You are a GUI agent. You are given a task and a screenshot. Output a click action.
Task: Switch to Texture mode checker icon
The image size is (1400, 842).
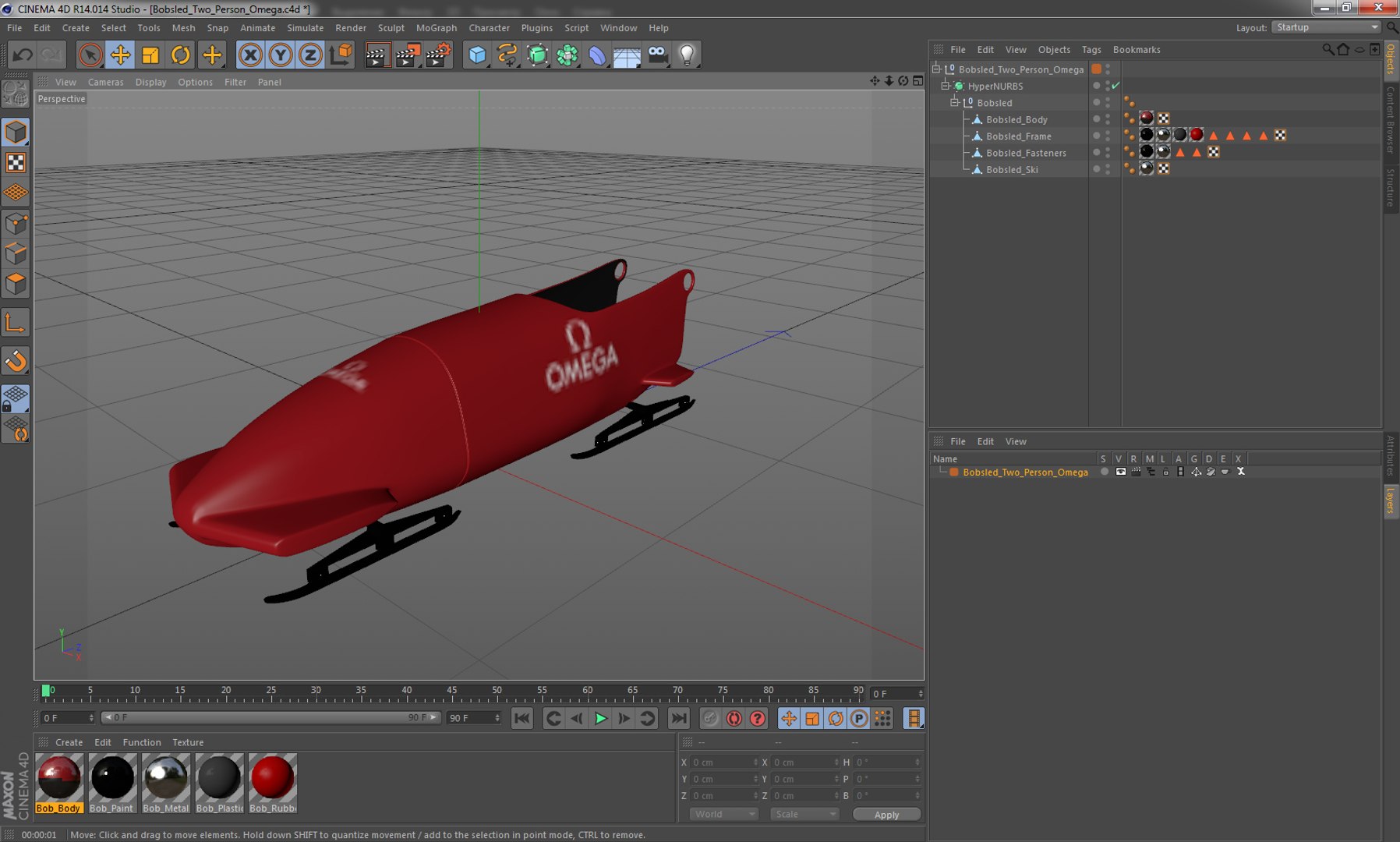[16, 162]
